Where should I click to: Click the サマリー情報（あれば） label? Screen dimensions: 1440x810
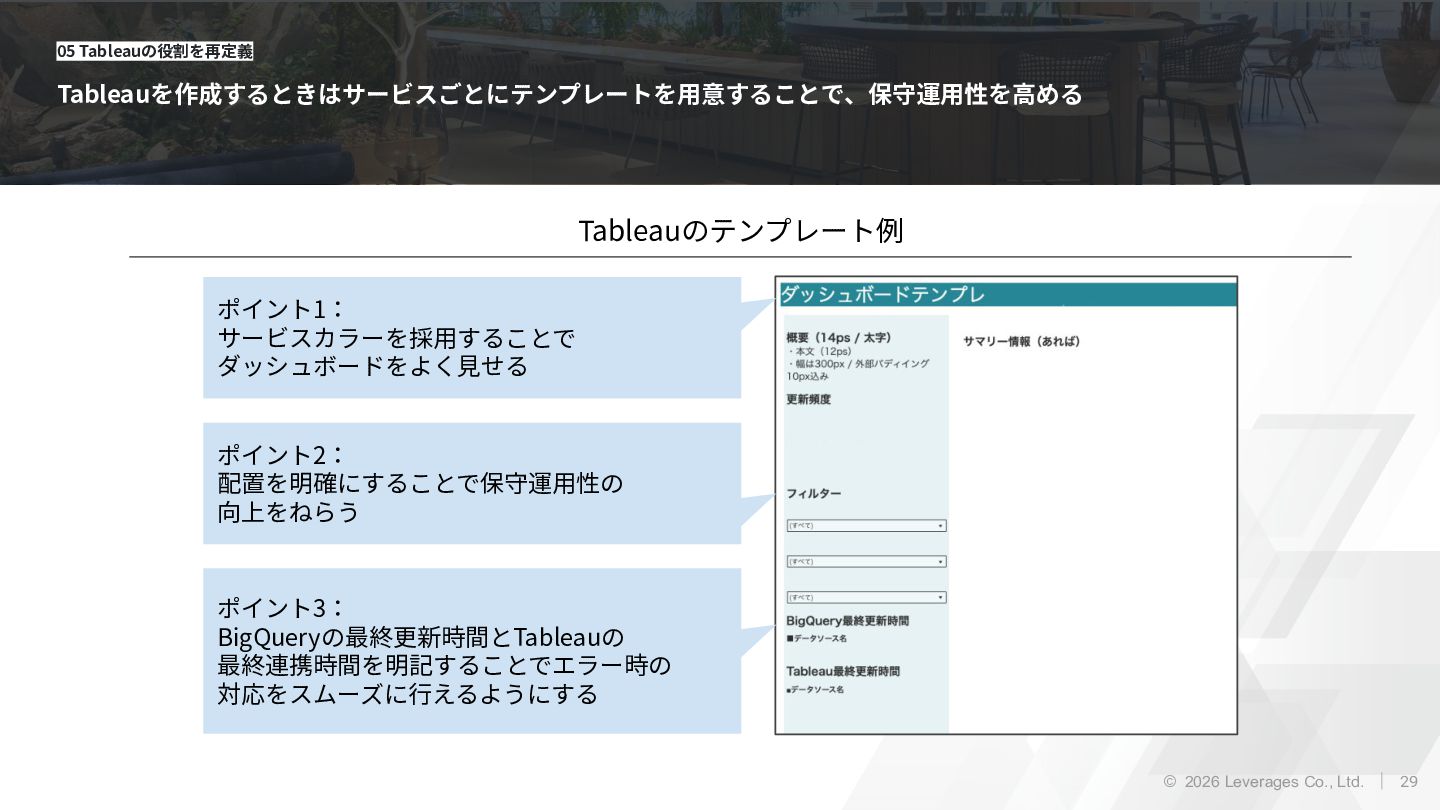1021,341
